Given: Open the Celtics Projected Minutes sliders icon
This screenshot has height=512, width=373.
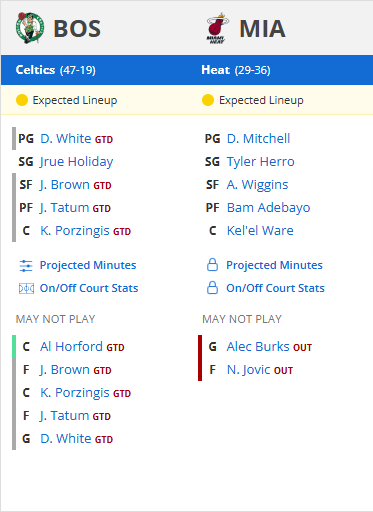Looking at the screenshot, I should coord(26,266).
